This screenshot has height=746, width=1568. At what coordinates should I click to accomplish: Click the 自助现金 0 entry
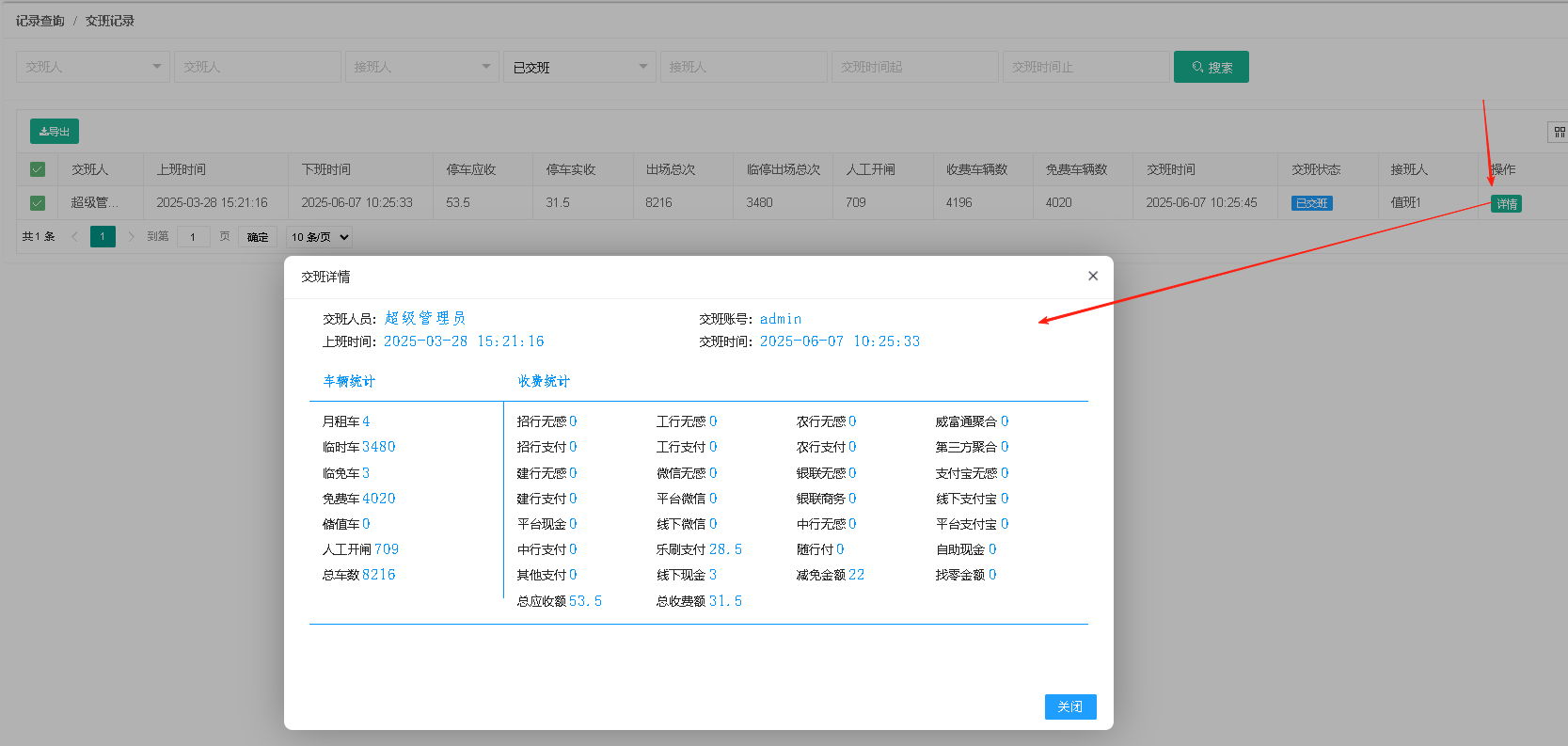pyautogui.click(x=966, y=549)
